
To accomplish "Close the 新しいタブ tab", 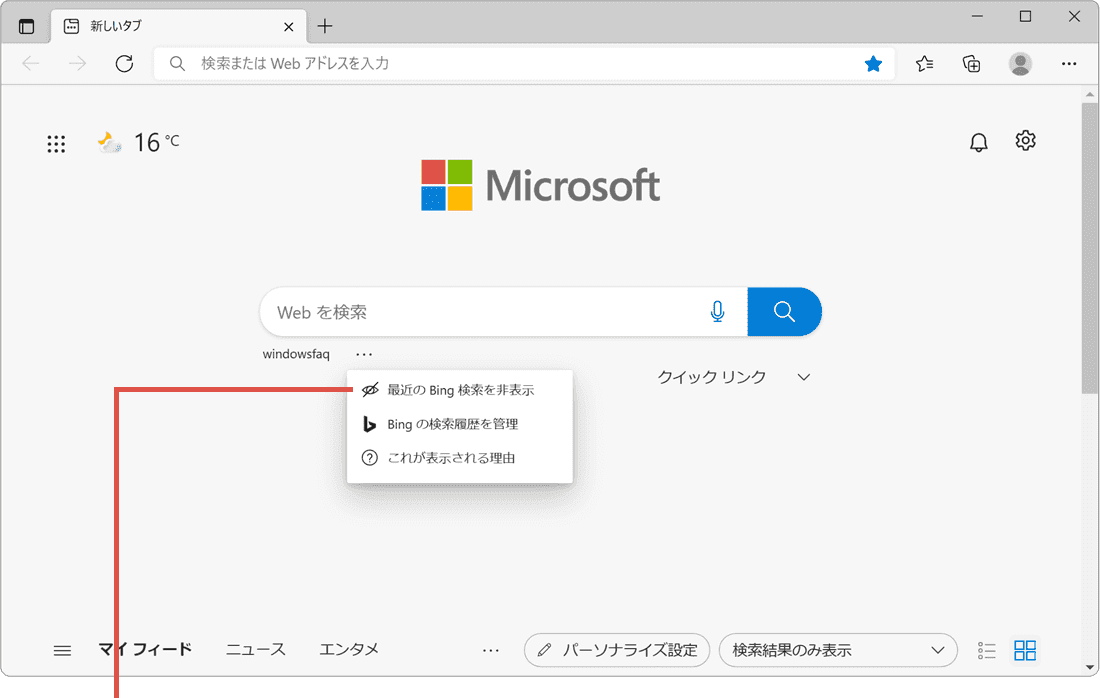I will pyautogui.click(x=288, y=27).
